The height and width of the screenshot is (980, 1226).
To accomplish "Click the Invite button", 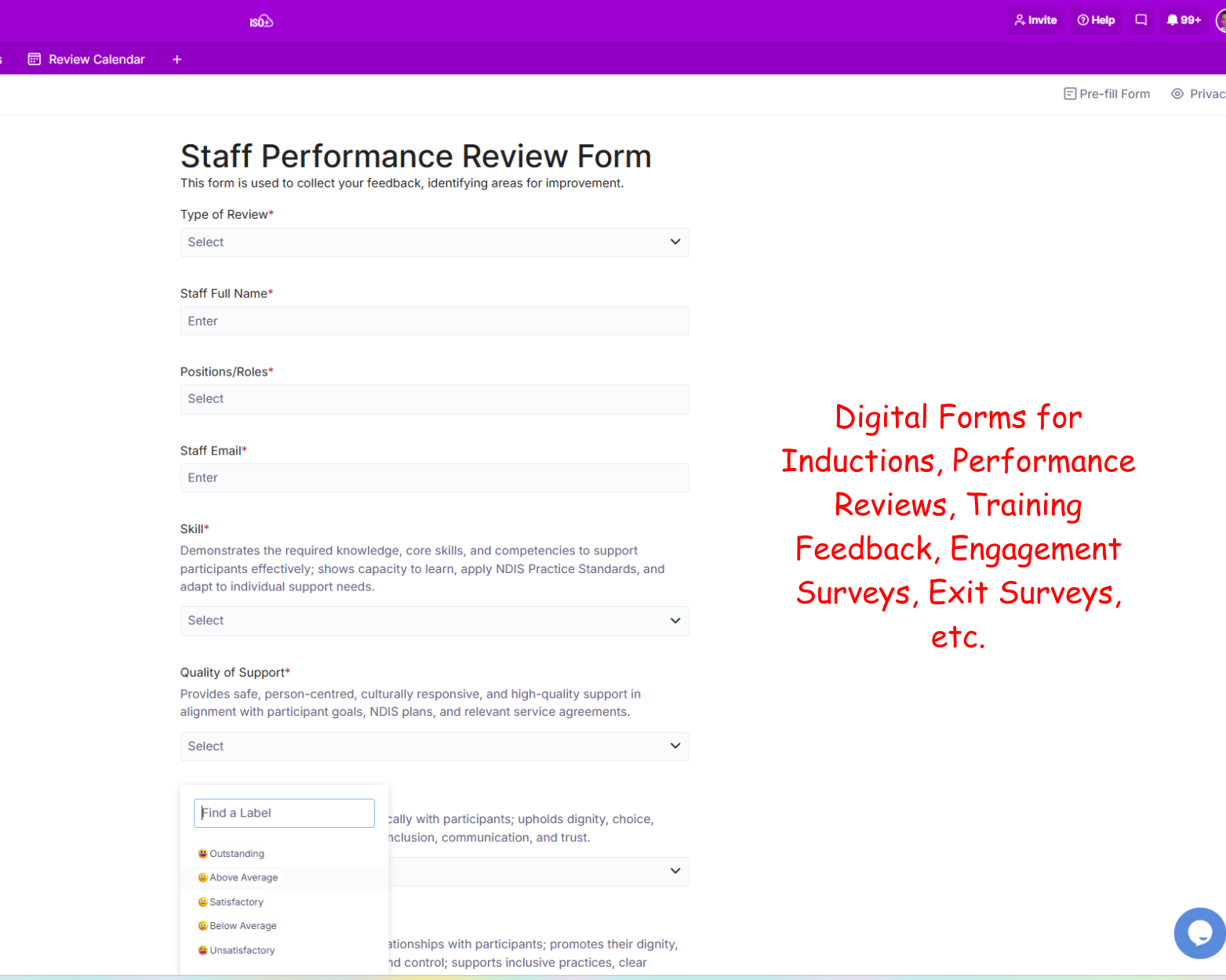I will pos(1035,20).
